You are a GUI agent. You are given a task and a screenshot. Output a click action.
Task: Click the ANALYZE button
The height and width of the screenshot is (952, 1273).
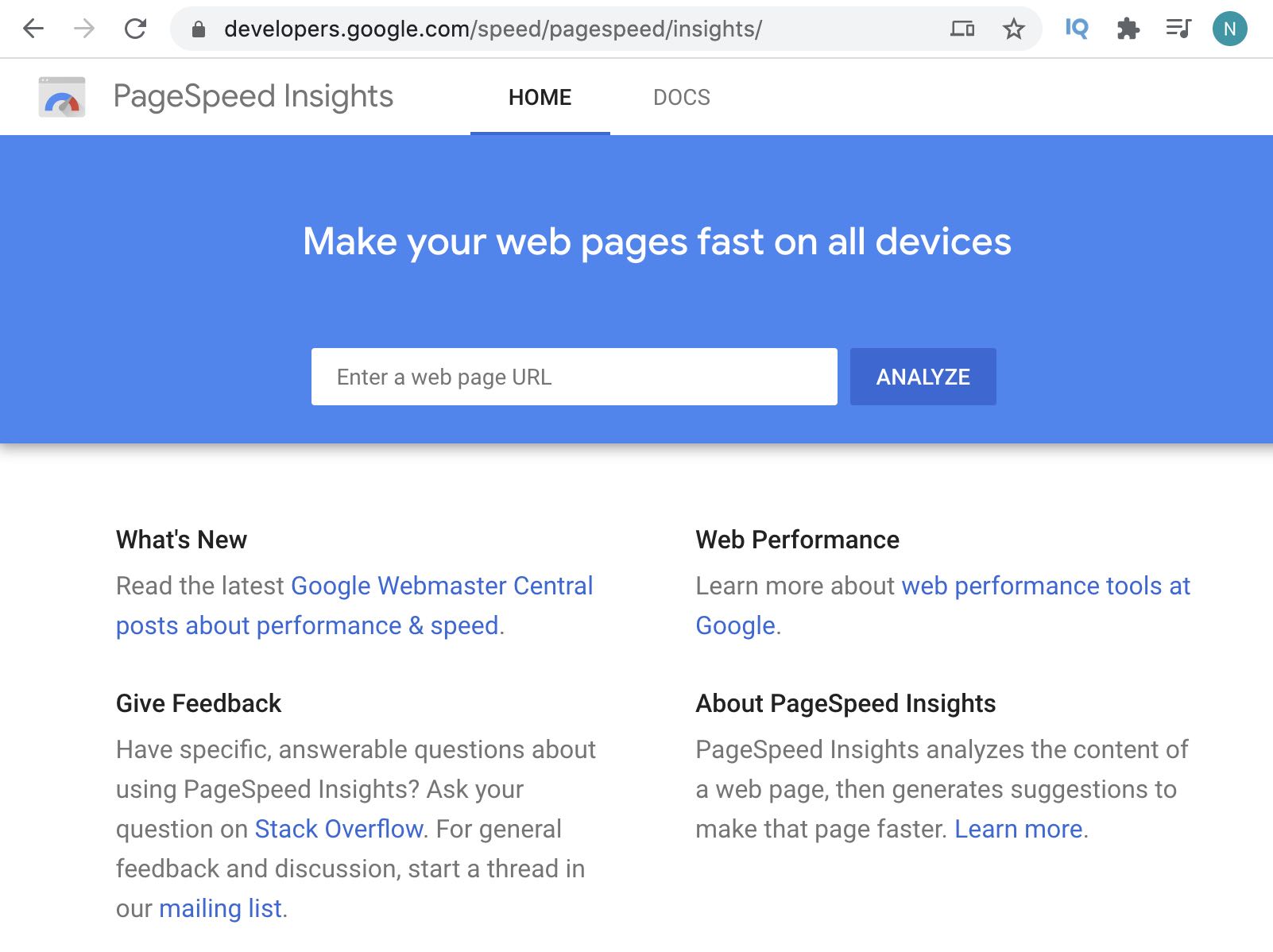point(923,377)
